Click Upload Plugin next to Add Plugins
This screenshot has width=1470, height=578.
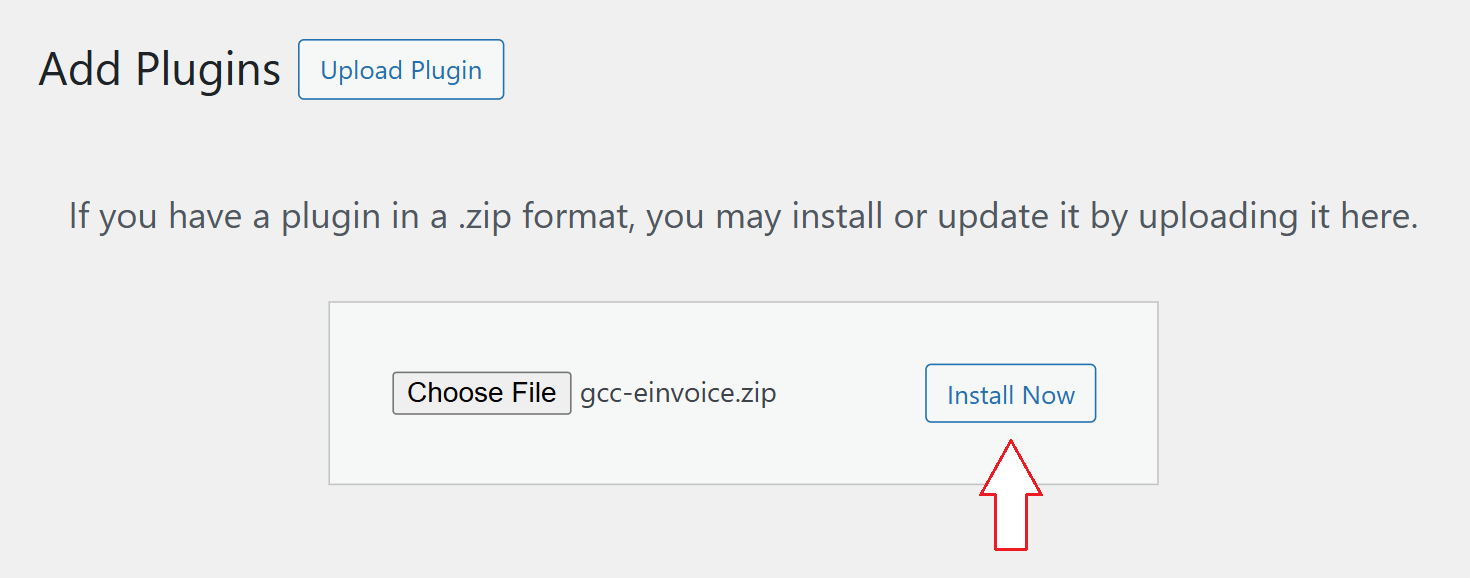(400, 69)
